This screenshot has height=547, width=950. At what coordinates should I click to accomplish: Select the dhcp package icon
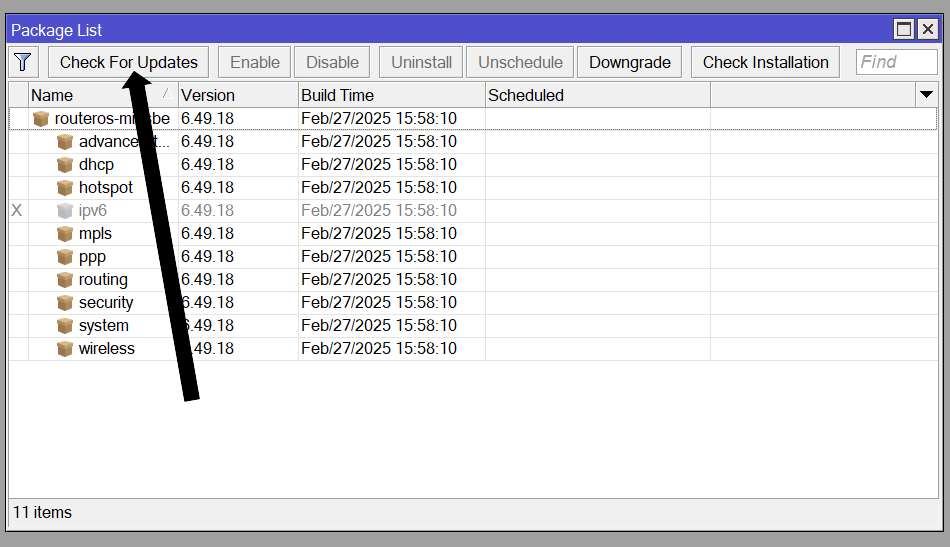coord(65,165)
